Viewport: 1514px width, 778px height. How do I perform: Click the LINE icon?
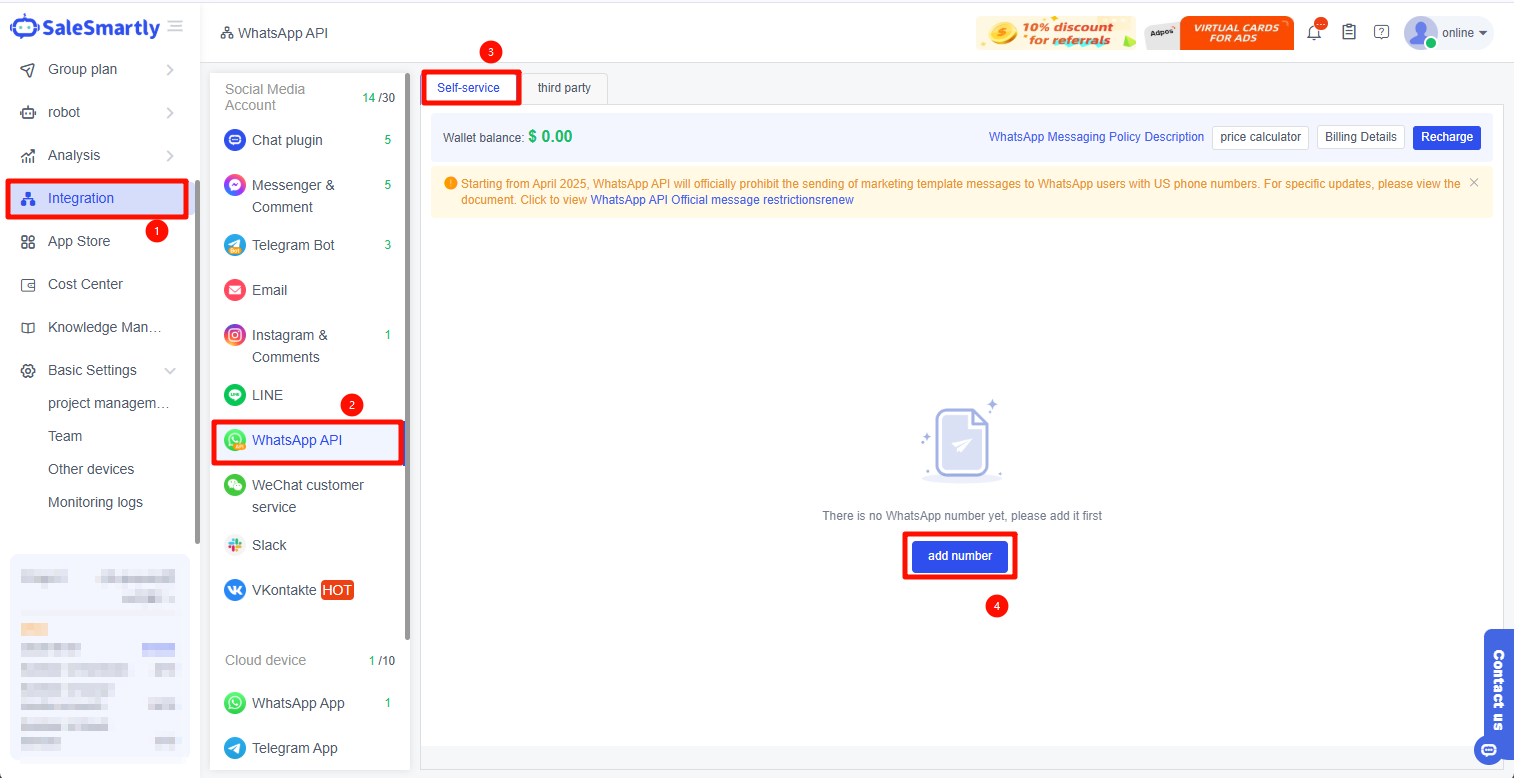235,395
